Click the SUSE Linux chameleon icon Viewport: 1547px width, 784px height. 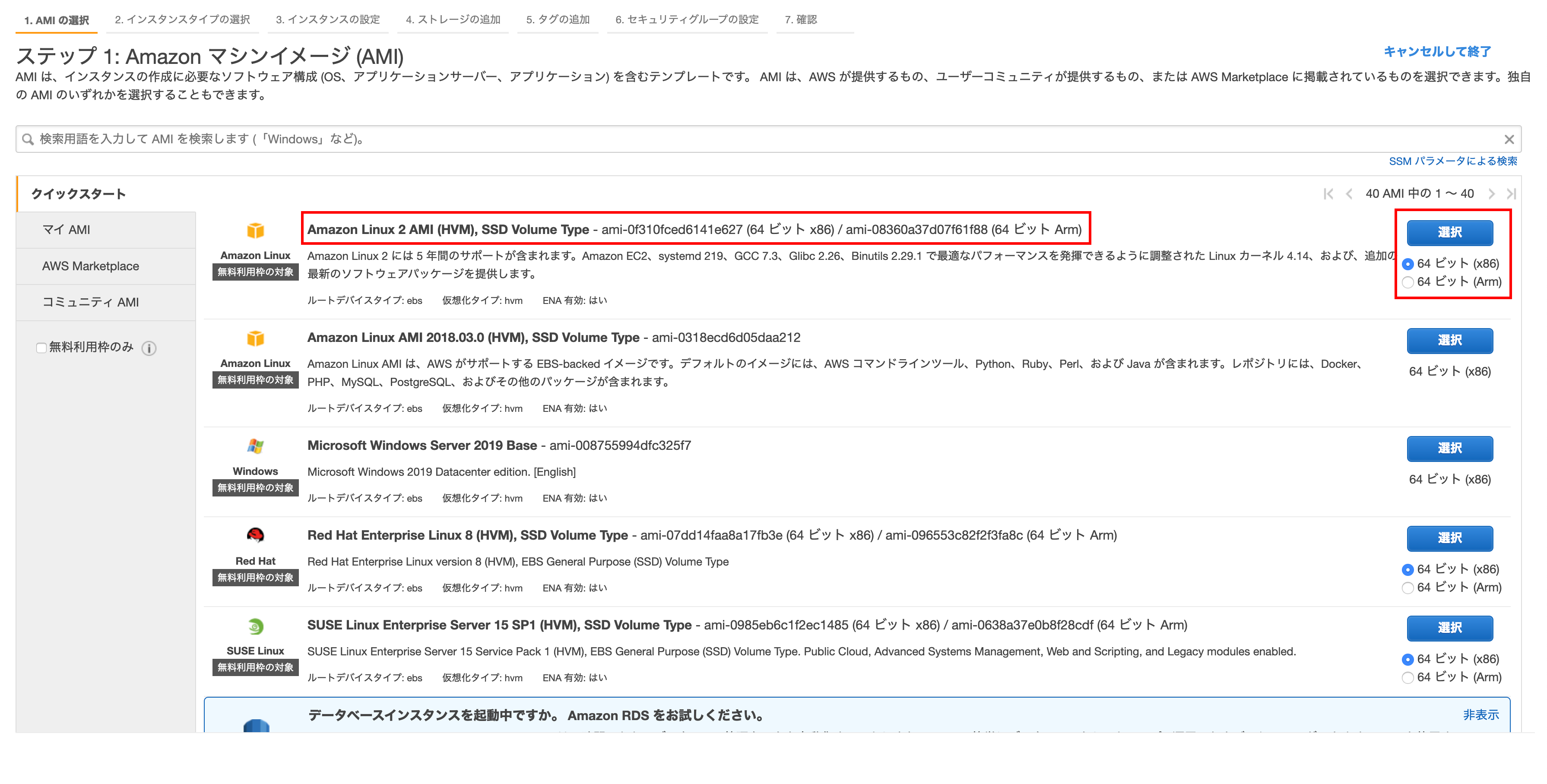(255, 626)
